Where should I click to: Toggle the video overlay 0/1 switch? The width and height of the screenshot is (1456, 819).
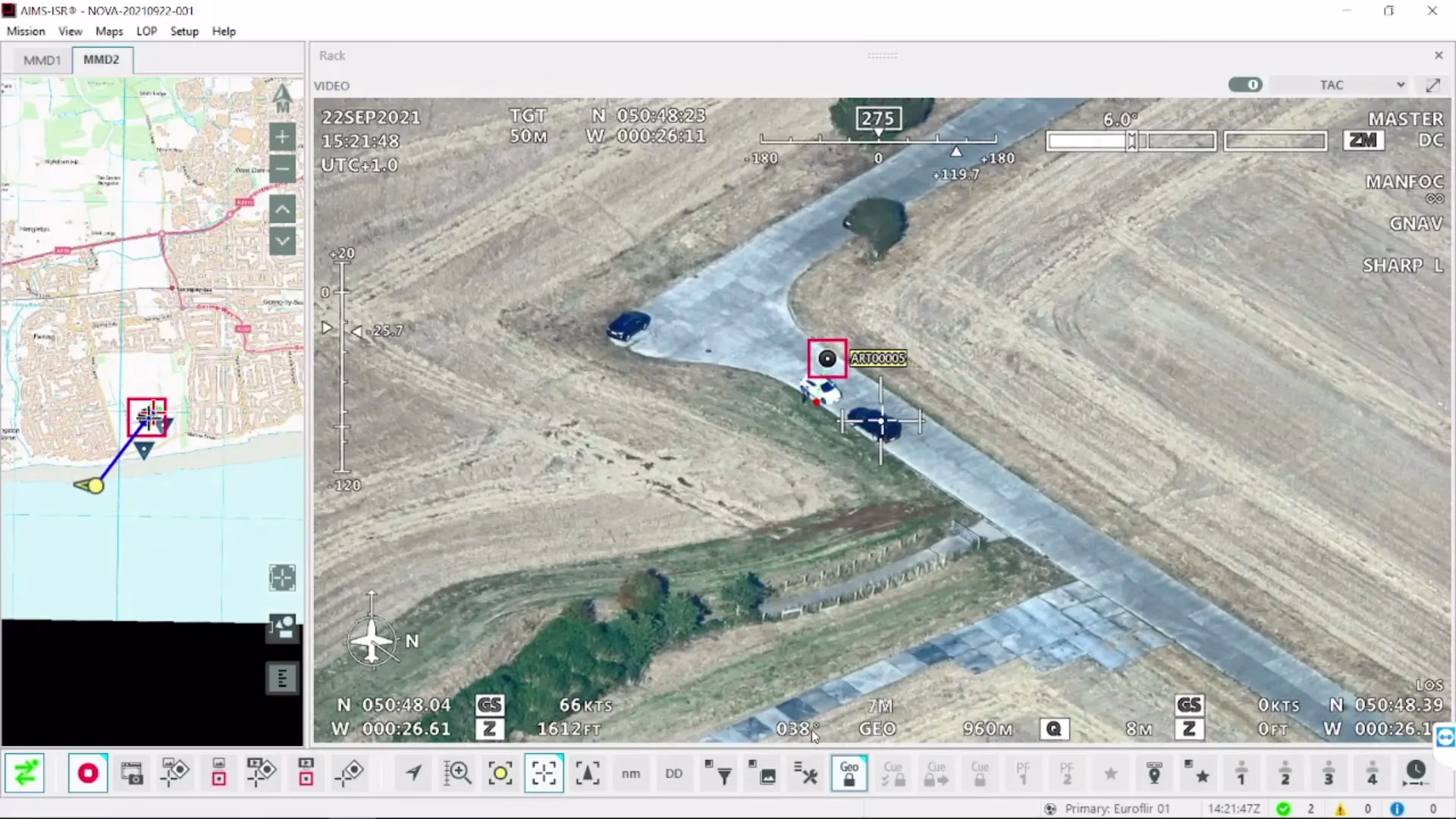click(1244, 84)
